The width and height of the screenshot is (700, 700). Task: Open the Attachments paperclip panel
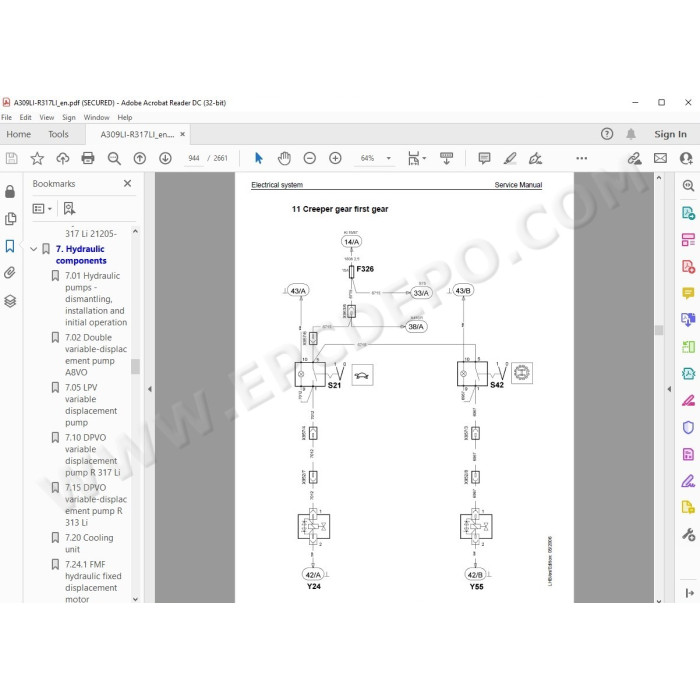[10, 273]
